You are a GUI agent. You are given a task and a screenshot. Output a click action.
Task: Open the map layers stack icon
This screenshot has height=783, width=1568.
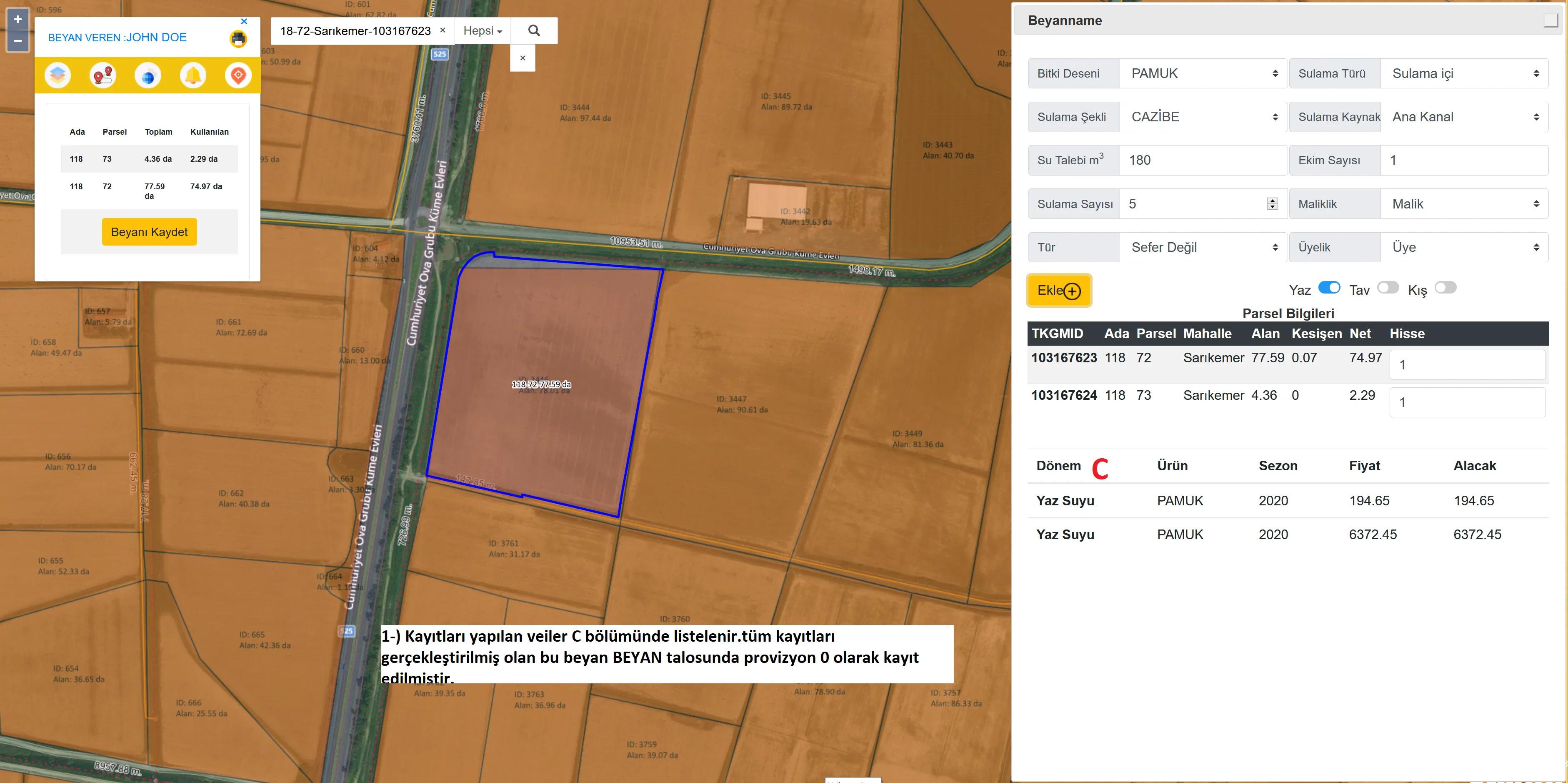click(x=58, y=75)
